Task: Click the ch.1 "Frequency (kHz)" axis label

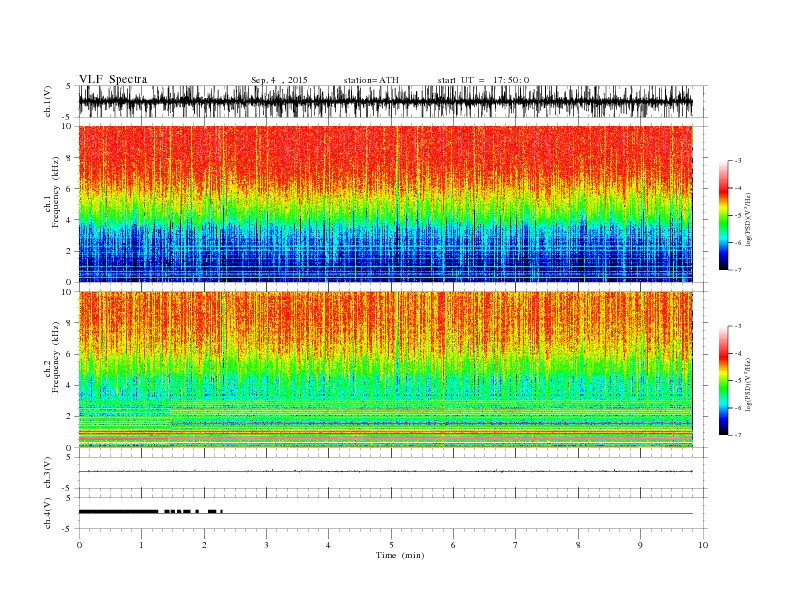Action: (56, 192)
